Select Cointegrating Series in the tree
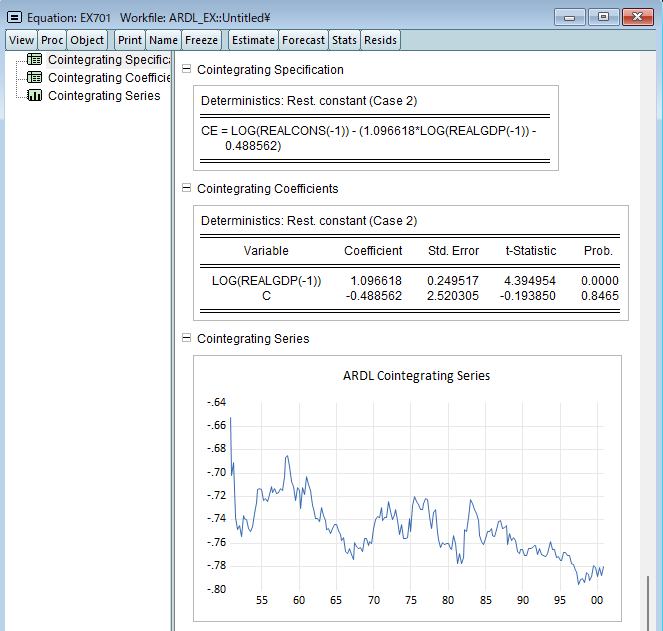Viewport: 663px width, 631px height. pos(104,96)
